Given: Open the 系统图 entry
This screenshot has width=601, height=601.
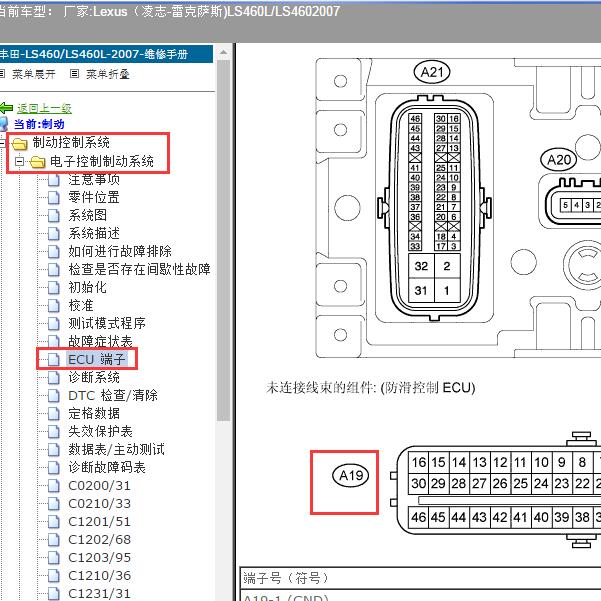Looking at the screenshot, I should tap(87, 215).
